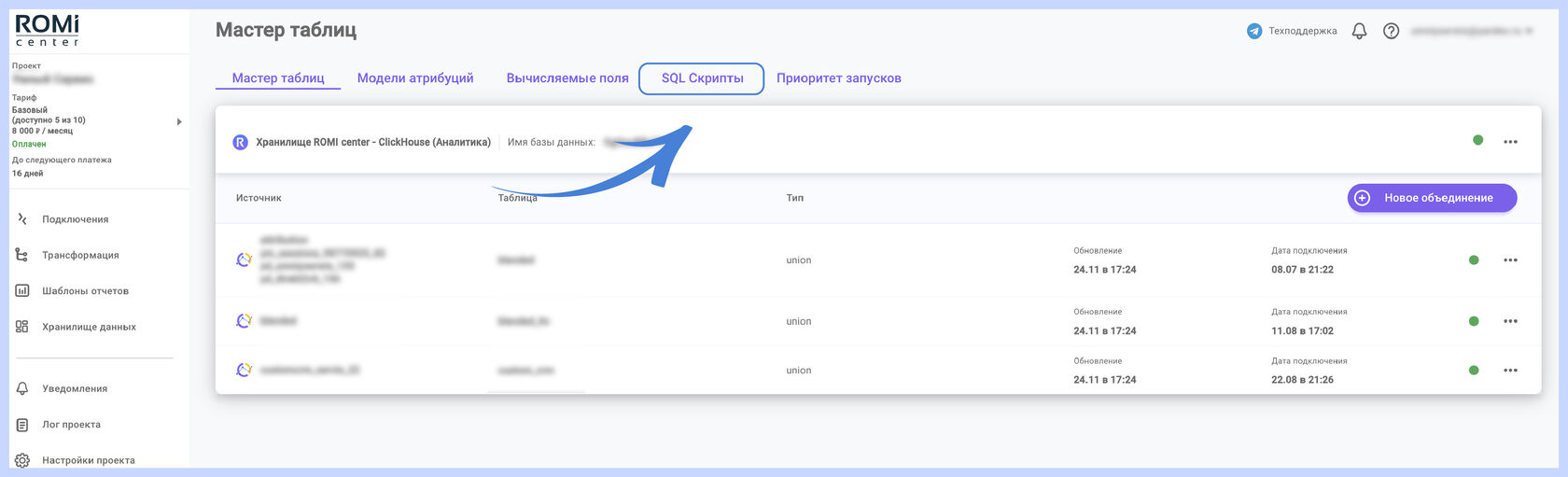This screenshot has height=477, width=1568.
Task: Open Настройки проекта menu item
Action: pyautogui.click(x=88, y=460)
